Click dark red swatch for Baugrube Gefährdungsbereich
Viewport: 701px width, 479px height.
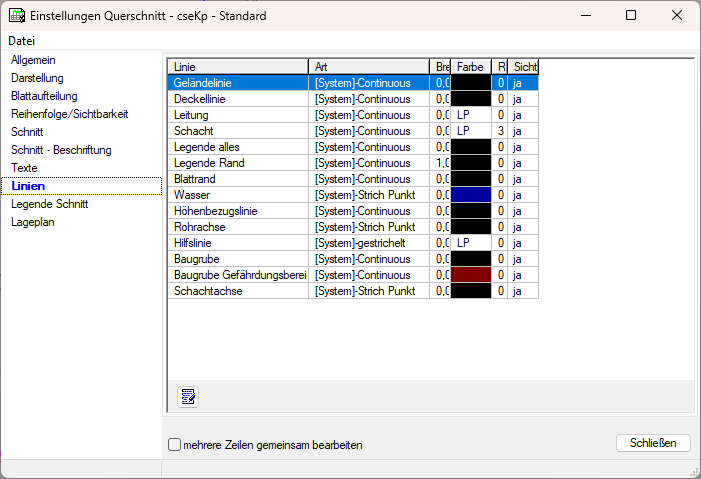pos(471,275)
